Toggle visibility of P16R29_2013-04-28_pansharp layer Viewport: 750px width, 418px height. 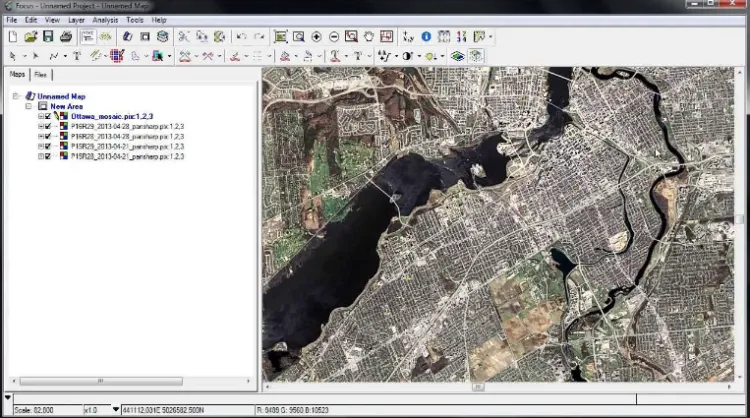click(48, 126)
